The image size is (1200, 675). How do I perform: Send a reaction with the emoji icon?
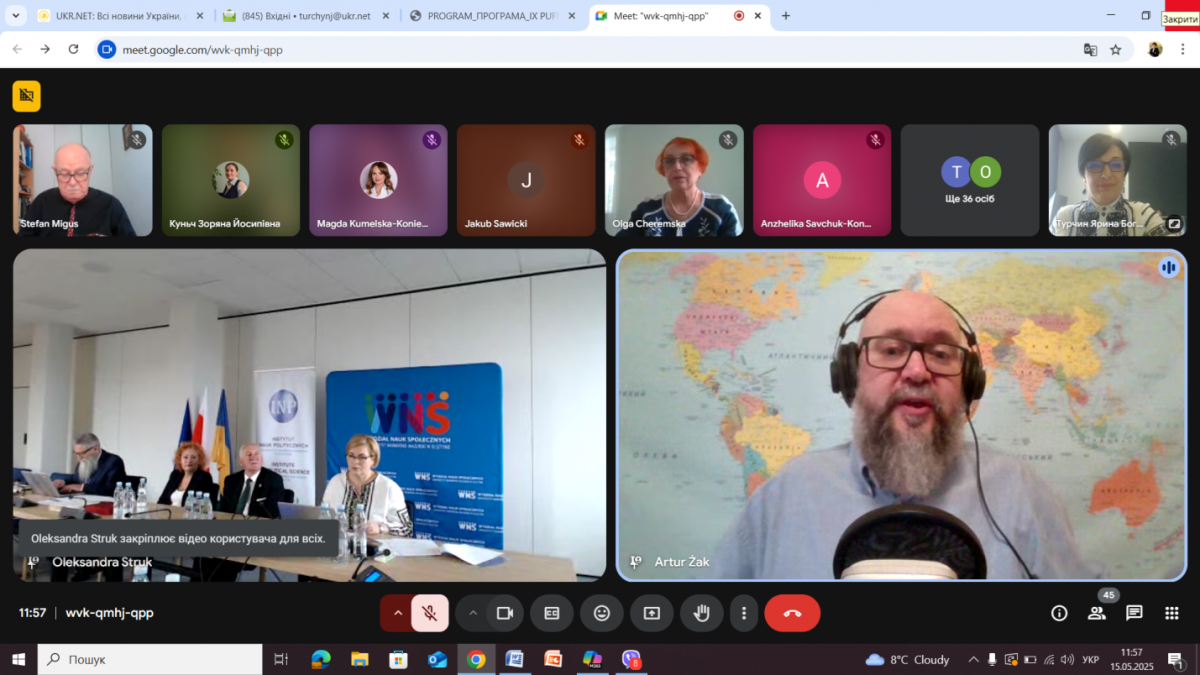[x=602, y=613]
